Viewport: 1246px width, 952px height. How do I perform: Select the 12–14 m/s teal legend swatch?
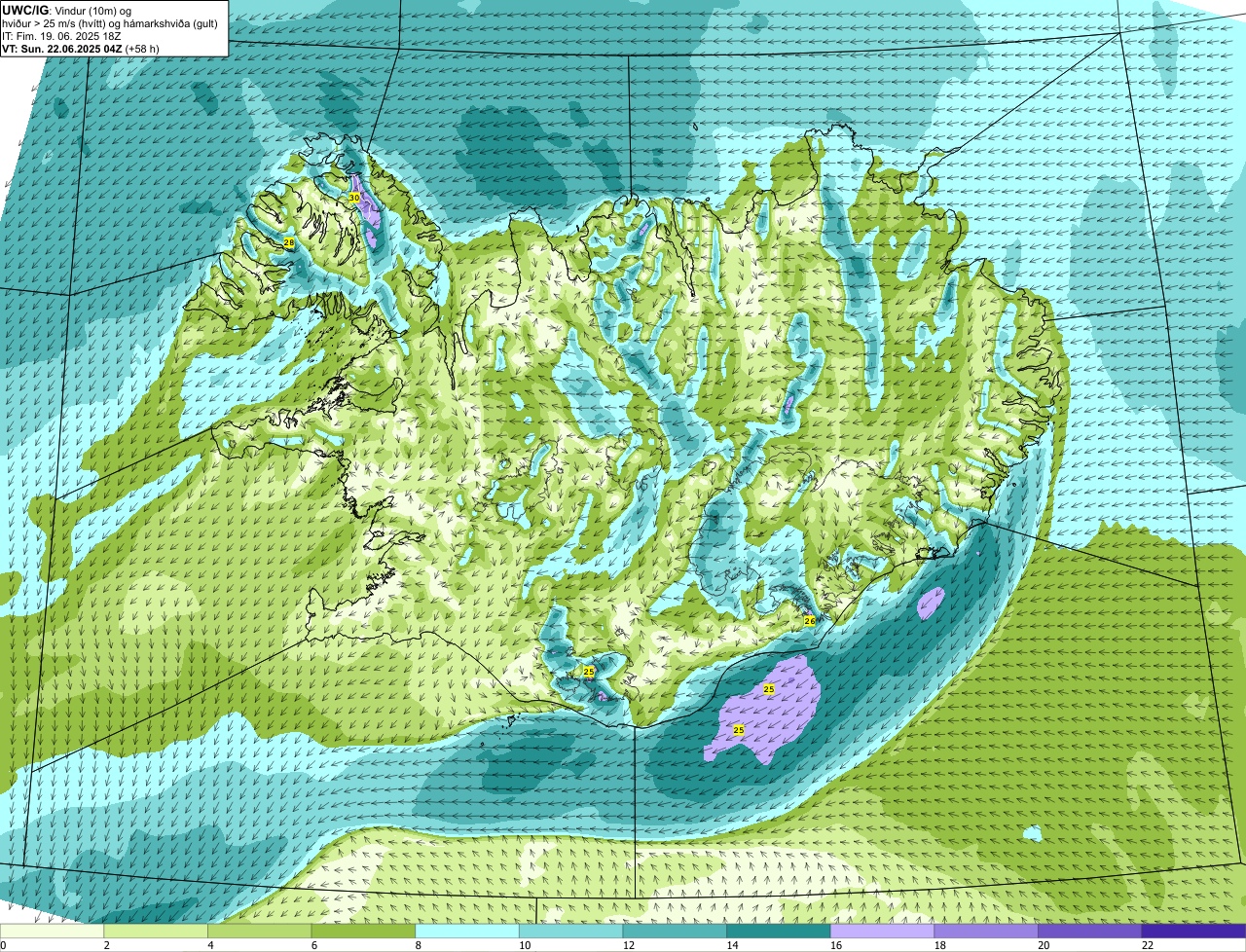(675, 931)
